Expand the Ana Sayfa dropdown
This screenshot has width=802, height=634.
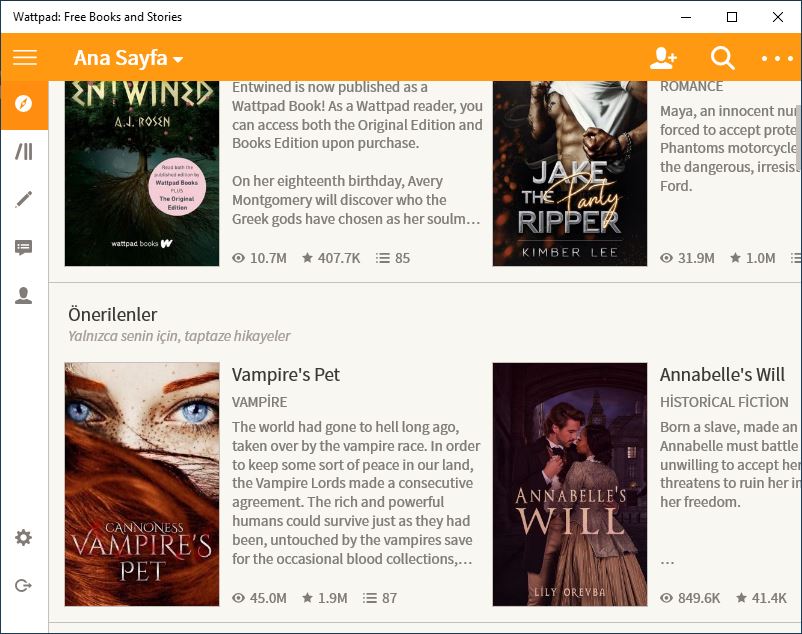(128, 58)
